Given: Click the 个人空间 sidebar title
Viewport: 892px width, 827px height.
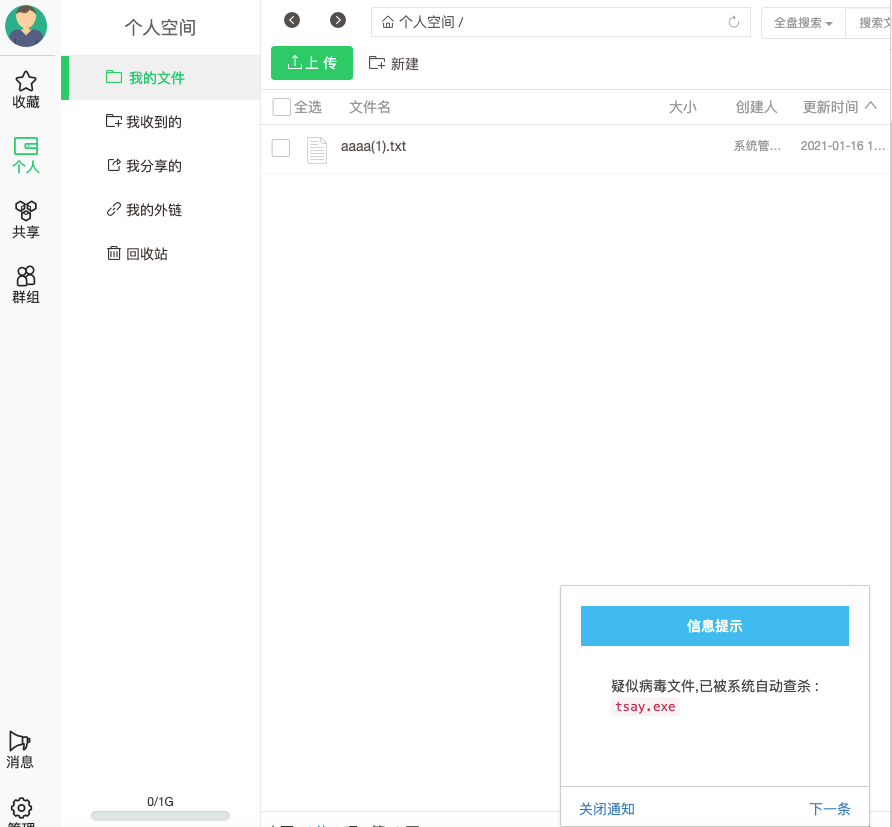Looking at the screenshot, I should pos(160,27).
